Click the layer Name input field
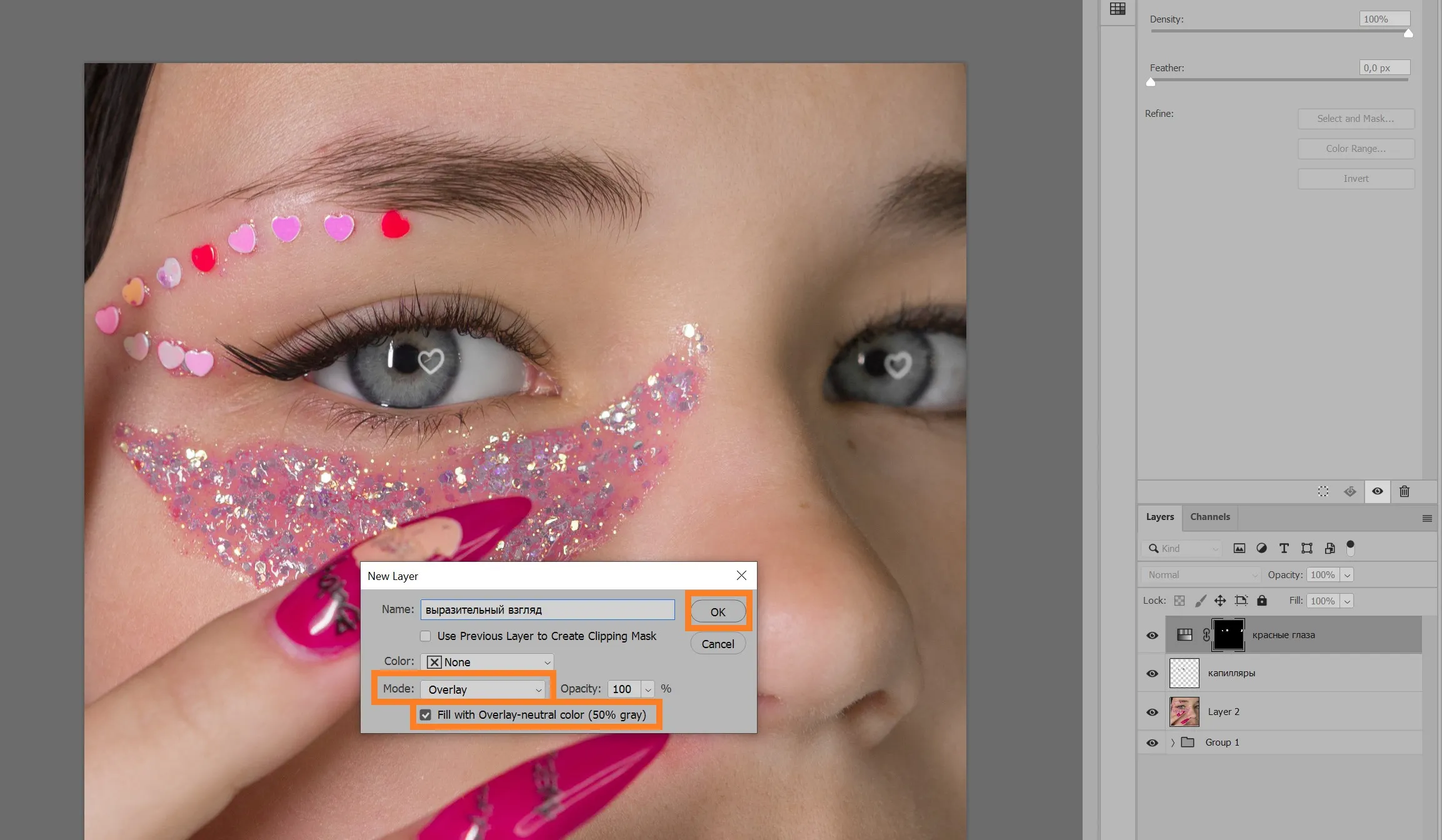 (x=548, y=609)
